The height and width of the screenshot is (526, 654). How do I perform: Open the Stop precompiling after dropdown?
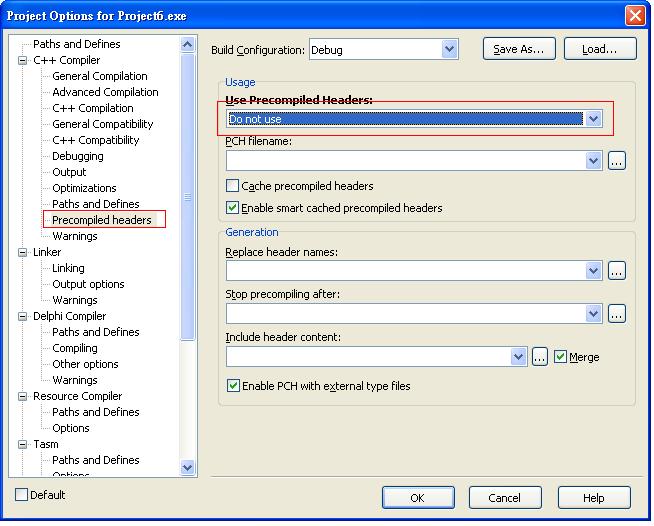tap(593, 314)
